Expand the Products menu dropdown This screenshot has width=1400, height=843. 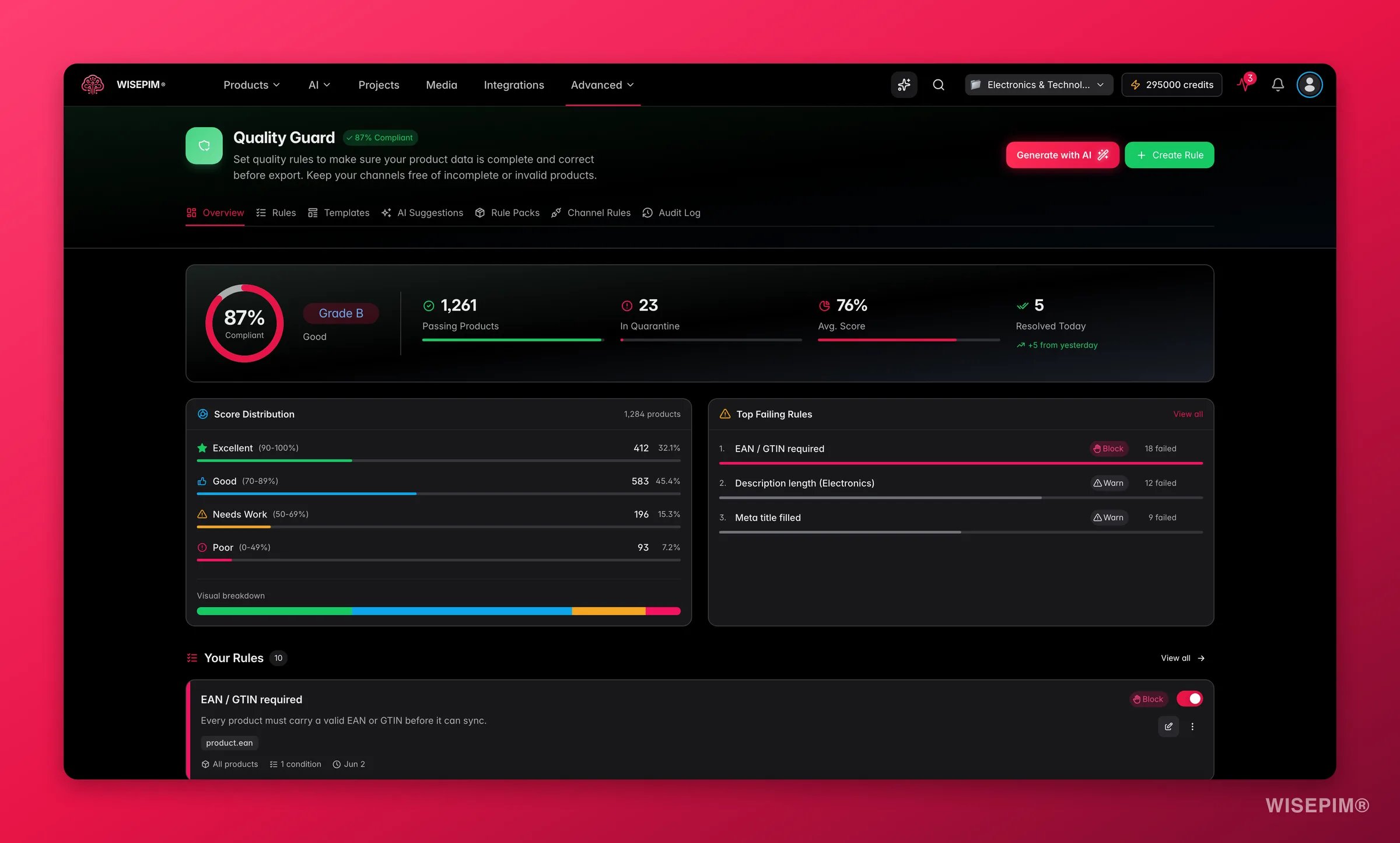click(x=251, y=85)
